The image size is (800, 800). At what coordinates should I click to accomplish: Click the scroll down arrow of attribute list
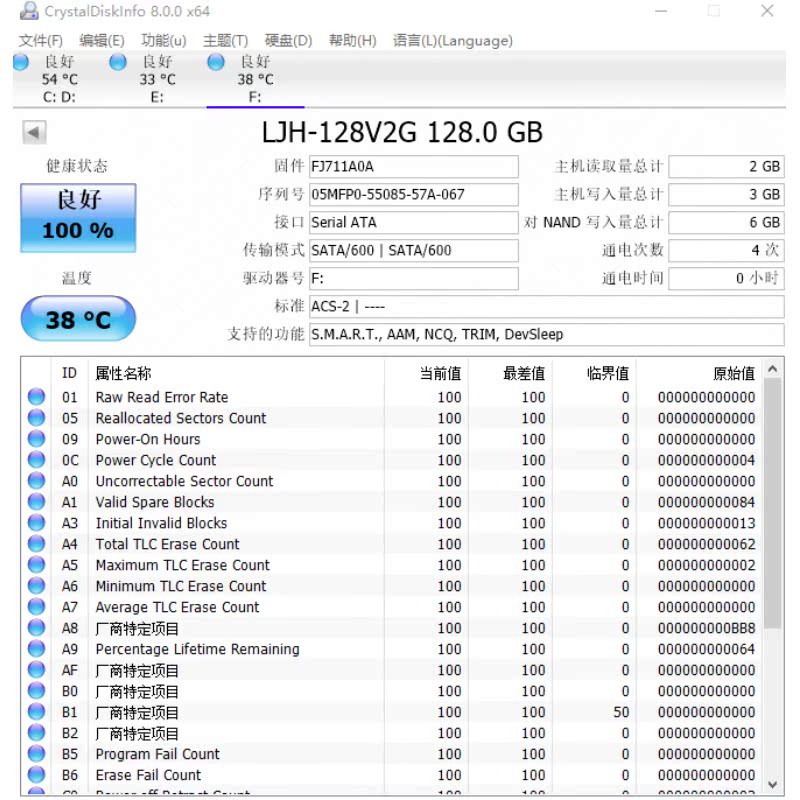coord(772,784)
